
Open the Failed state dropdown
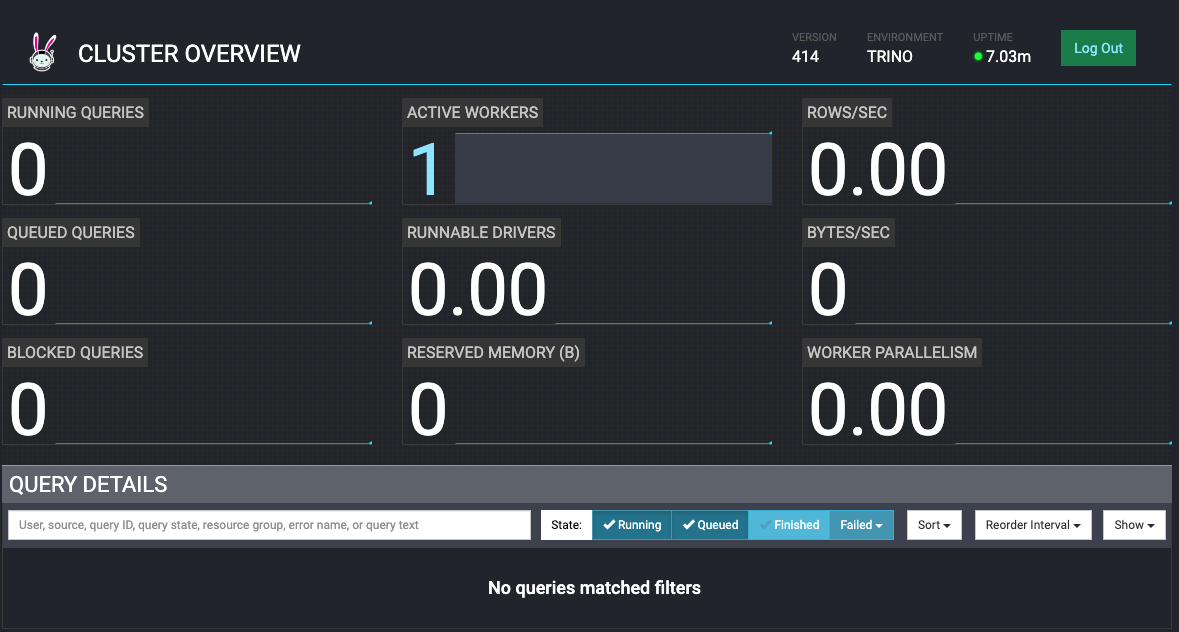click(x=862, y=525)
